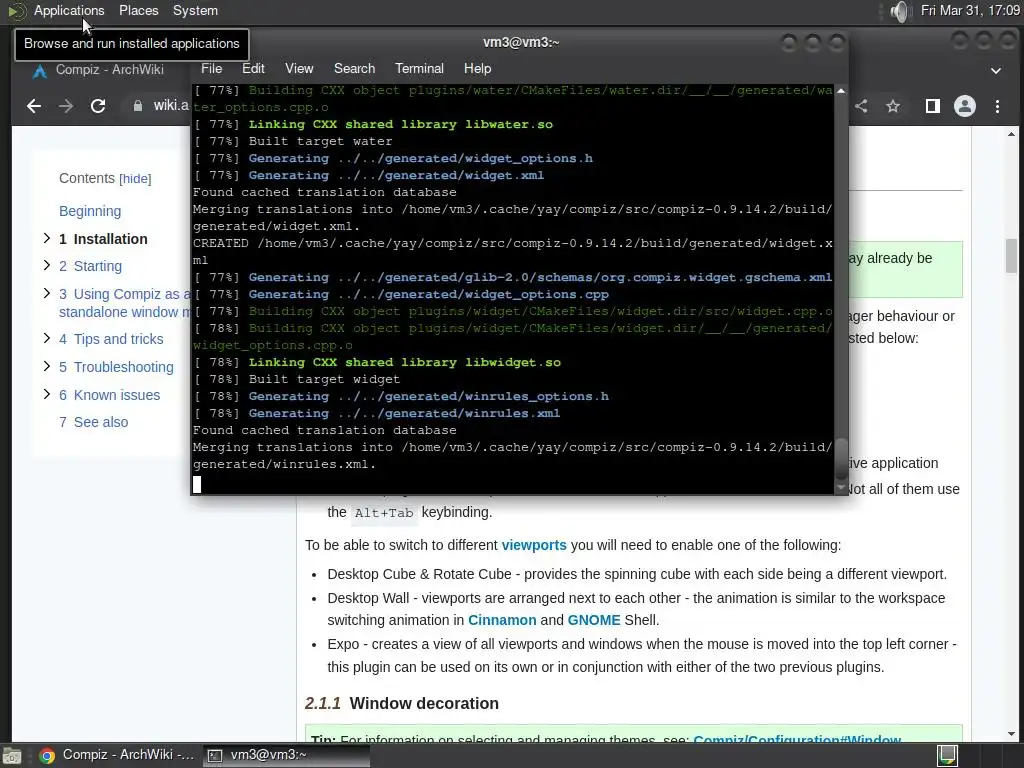The image size is (1024, 768).
Task: Open Troubleshooting contents link
Action: coord(116,368)
